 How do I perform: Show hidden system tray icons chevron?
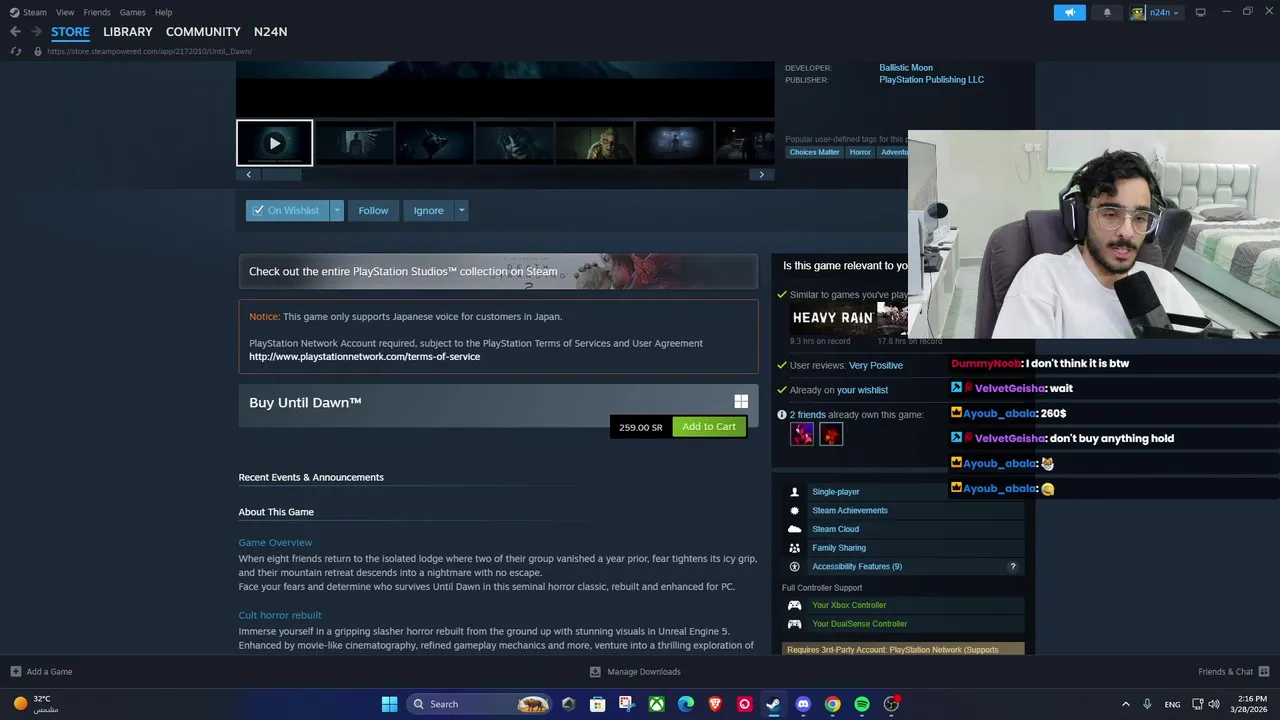tap(1125, 704)
